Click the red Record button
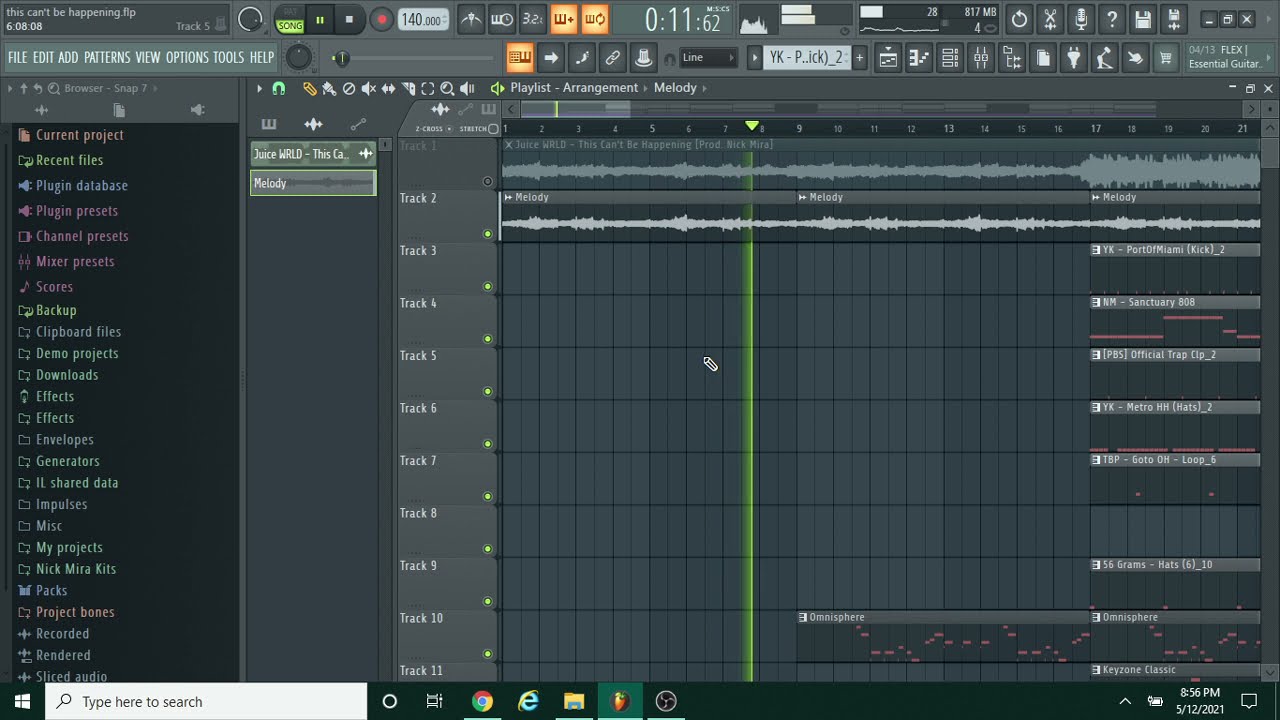Viewport: 1280px width, 720px height. pos(382,19)
